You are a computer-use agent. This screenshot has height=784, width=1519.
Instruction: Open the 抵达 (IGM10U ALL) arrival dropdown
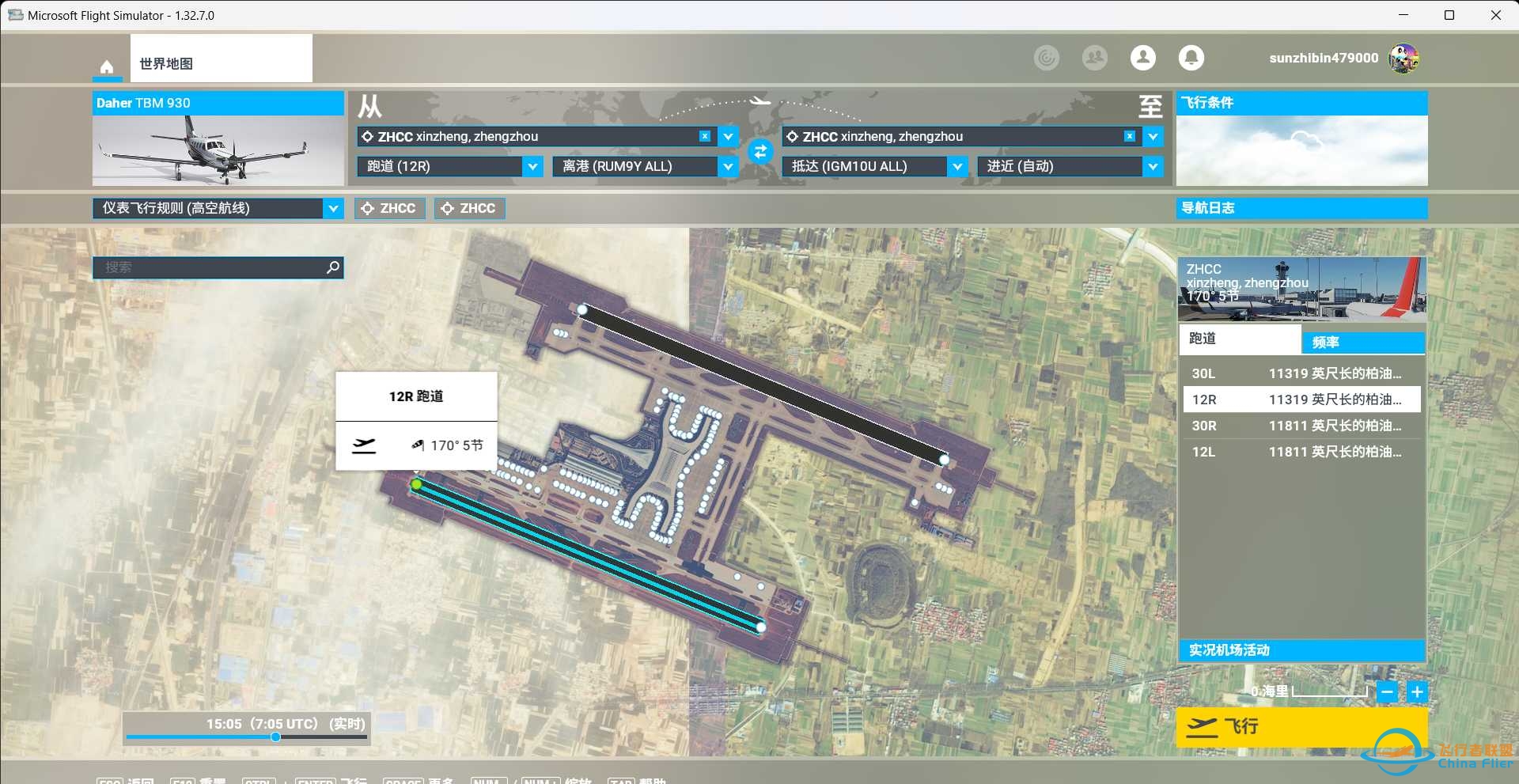(875, 166)
